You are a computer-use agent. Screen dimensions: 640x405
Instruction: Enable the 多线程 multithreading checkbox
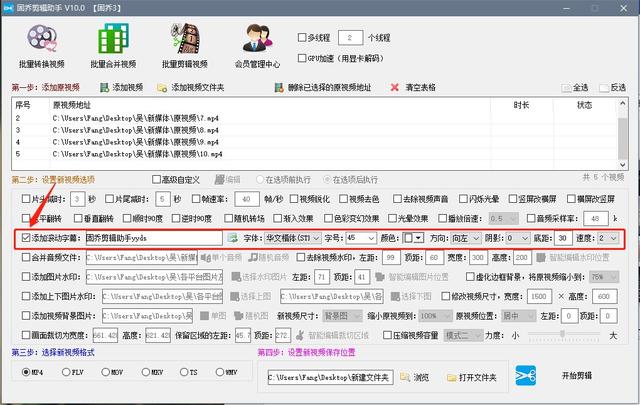click(x=304, y=37)
